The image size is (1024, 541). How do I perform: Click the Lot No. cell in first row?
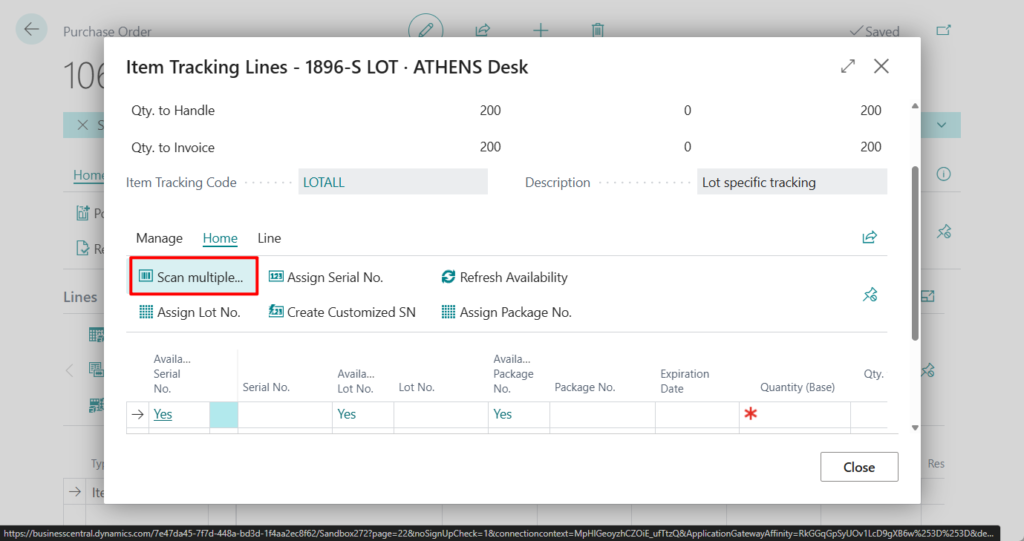(x=439, y=414)
